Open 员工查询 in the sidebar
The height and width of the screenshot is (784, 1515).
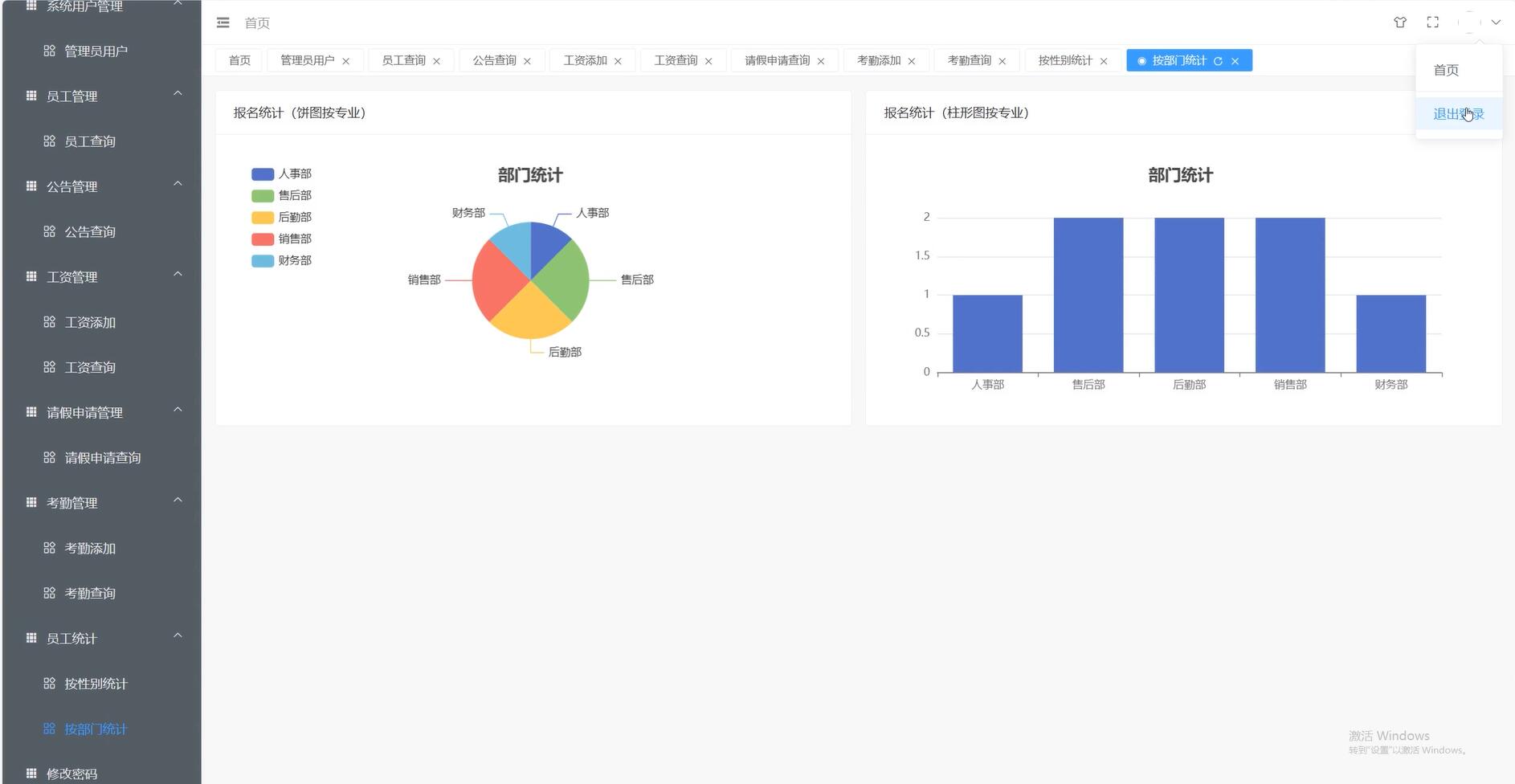pyautogui.click(x=101, y=141)
